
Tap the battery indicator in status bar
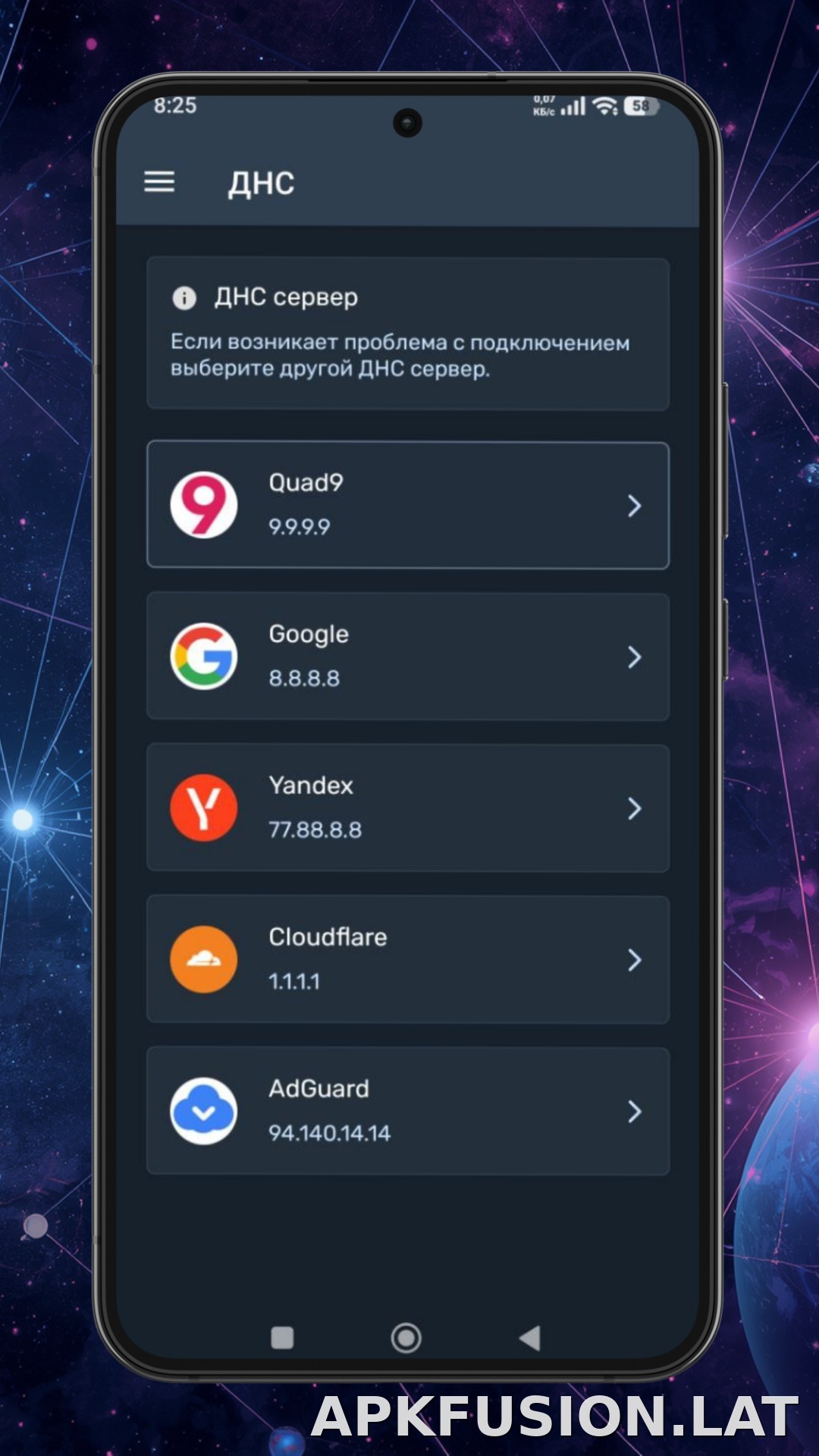642,106
